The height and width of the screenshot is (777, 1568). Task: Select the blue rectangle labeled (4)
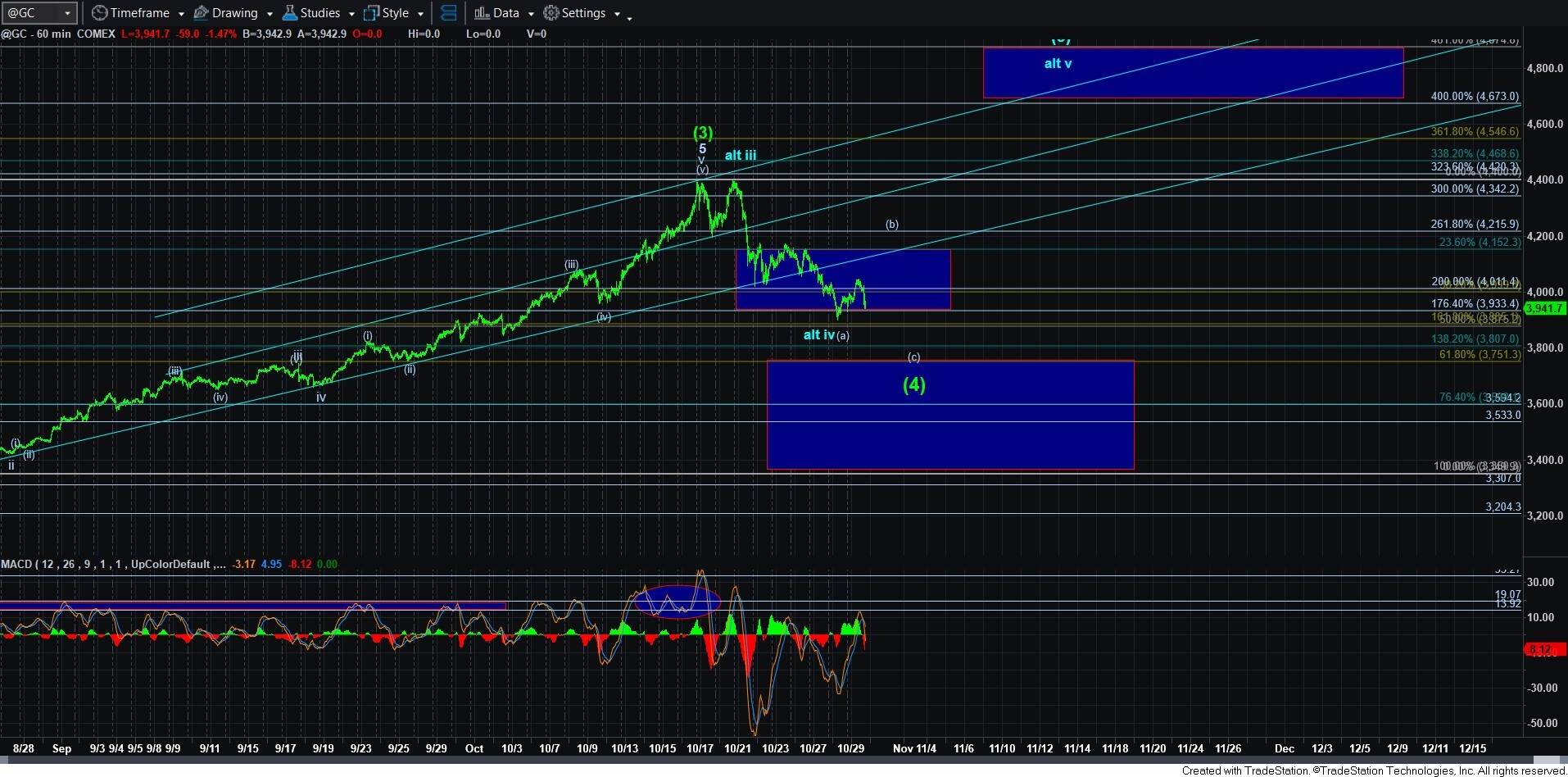[950, 434]
